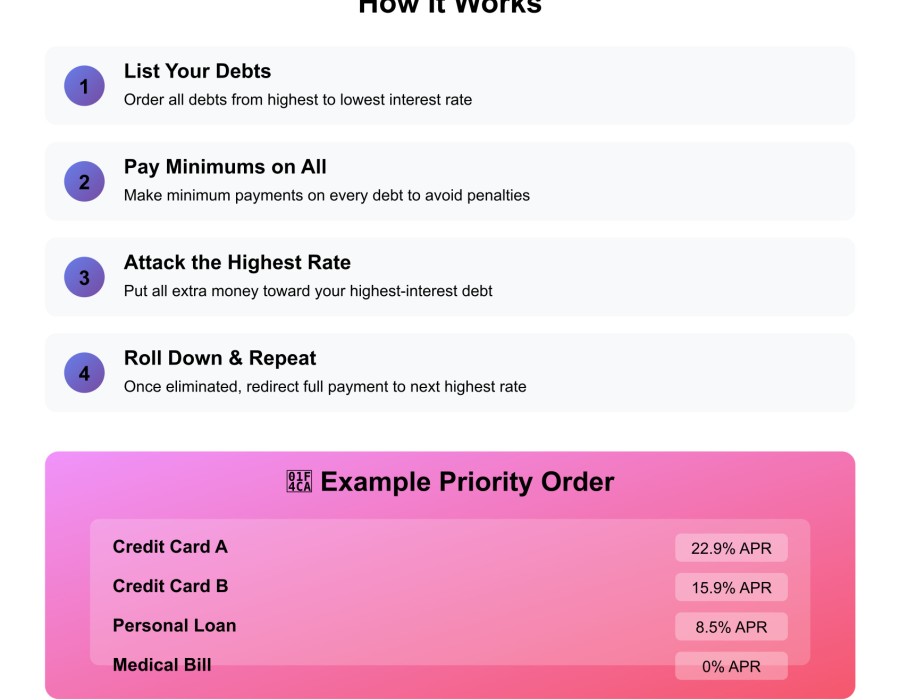Viewport: 900px width, 700px height.
Task: Select the 0% APR badge
Action: point(731,666)
